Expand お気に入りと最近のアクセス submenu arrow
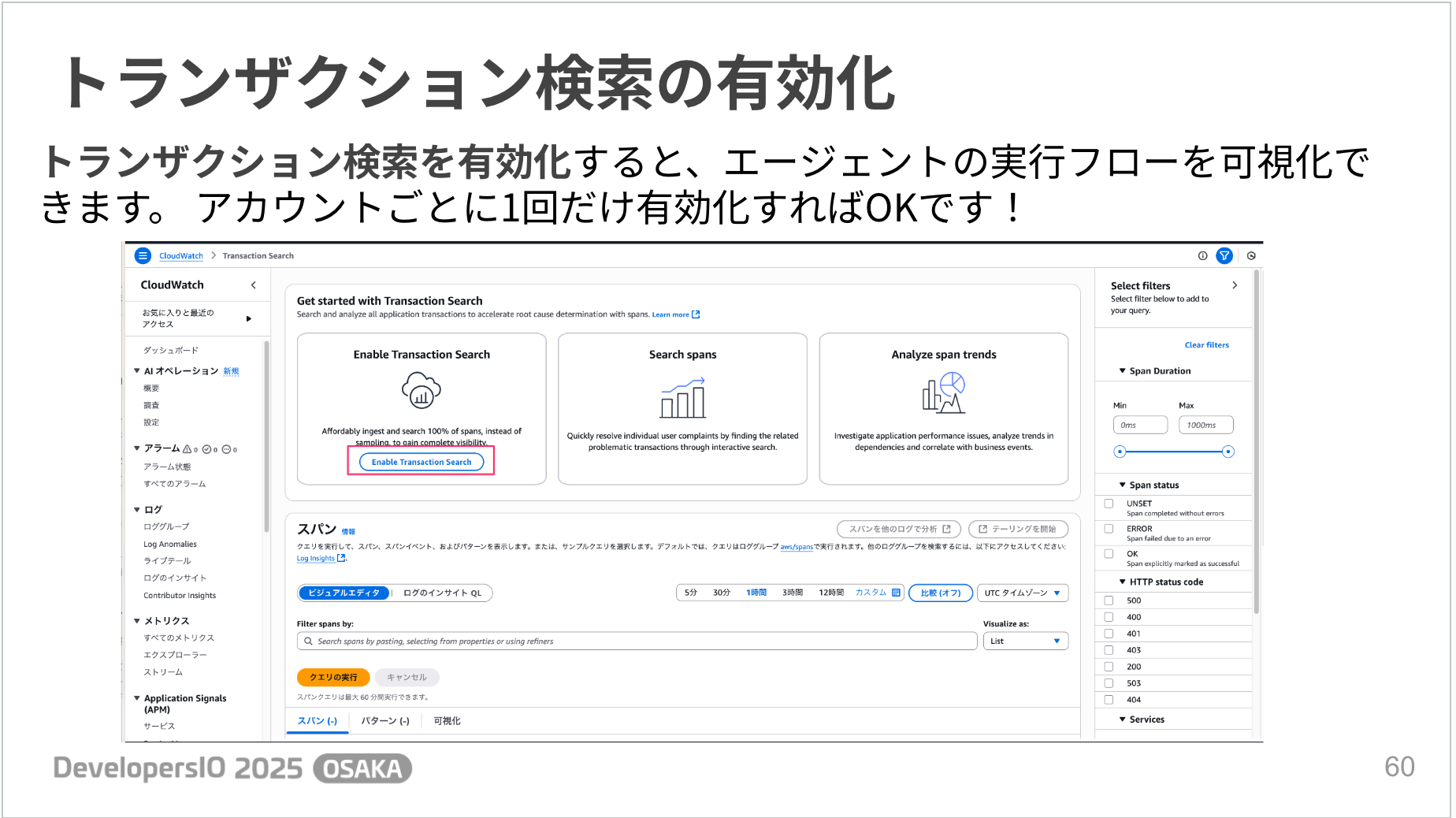This screenshot has height=818, width=1456. tap(249, 318)
